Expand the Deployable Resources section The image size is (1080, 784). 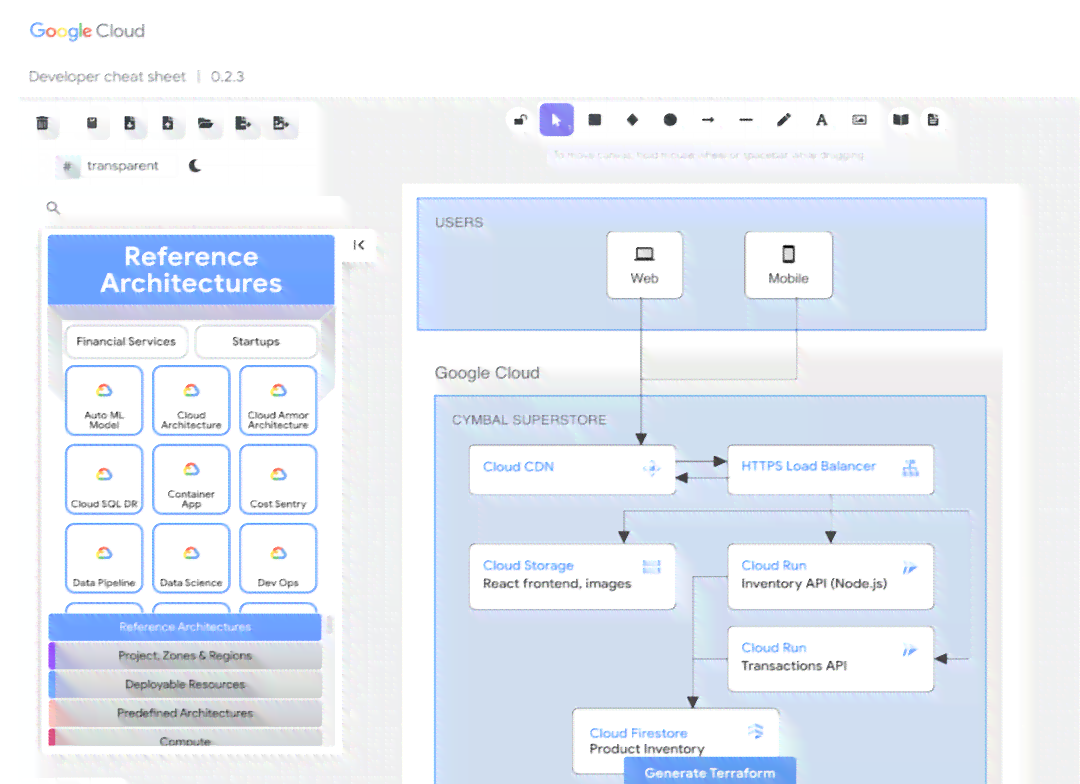[x=185, y=684]
